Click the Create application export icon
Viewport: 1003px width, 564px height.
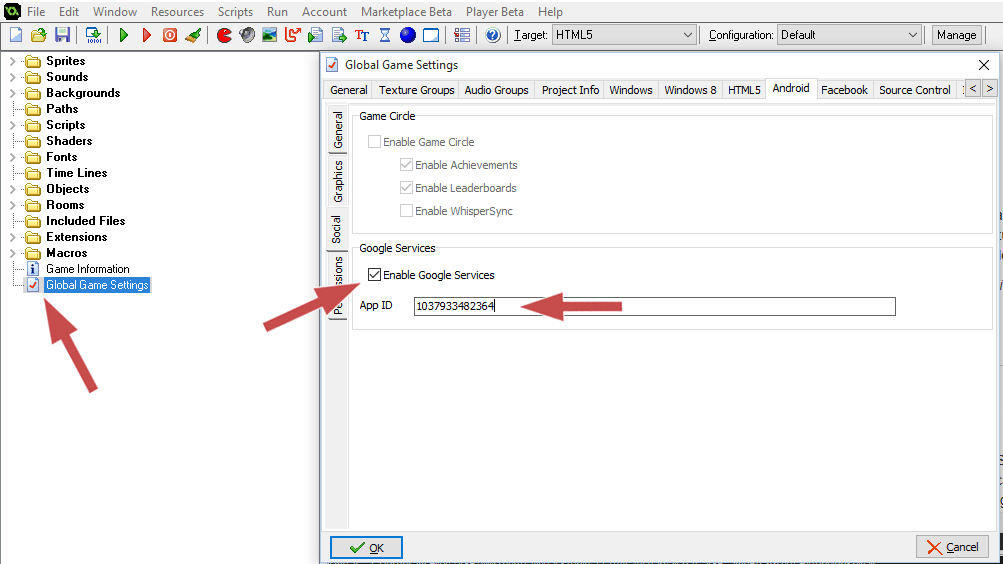(93, 35)
